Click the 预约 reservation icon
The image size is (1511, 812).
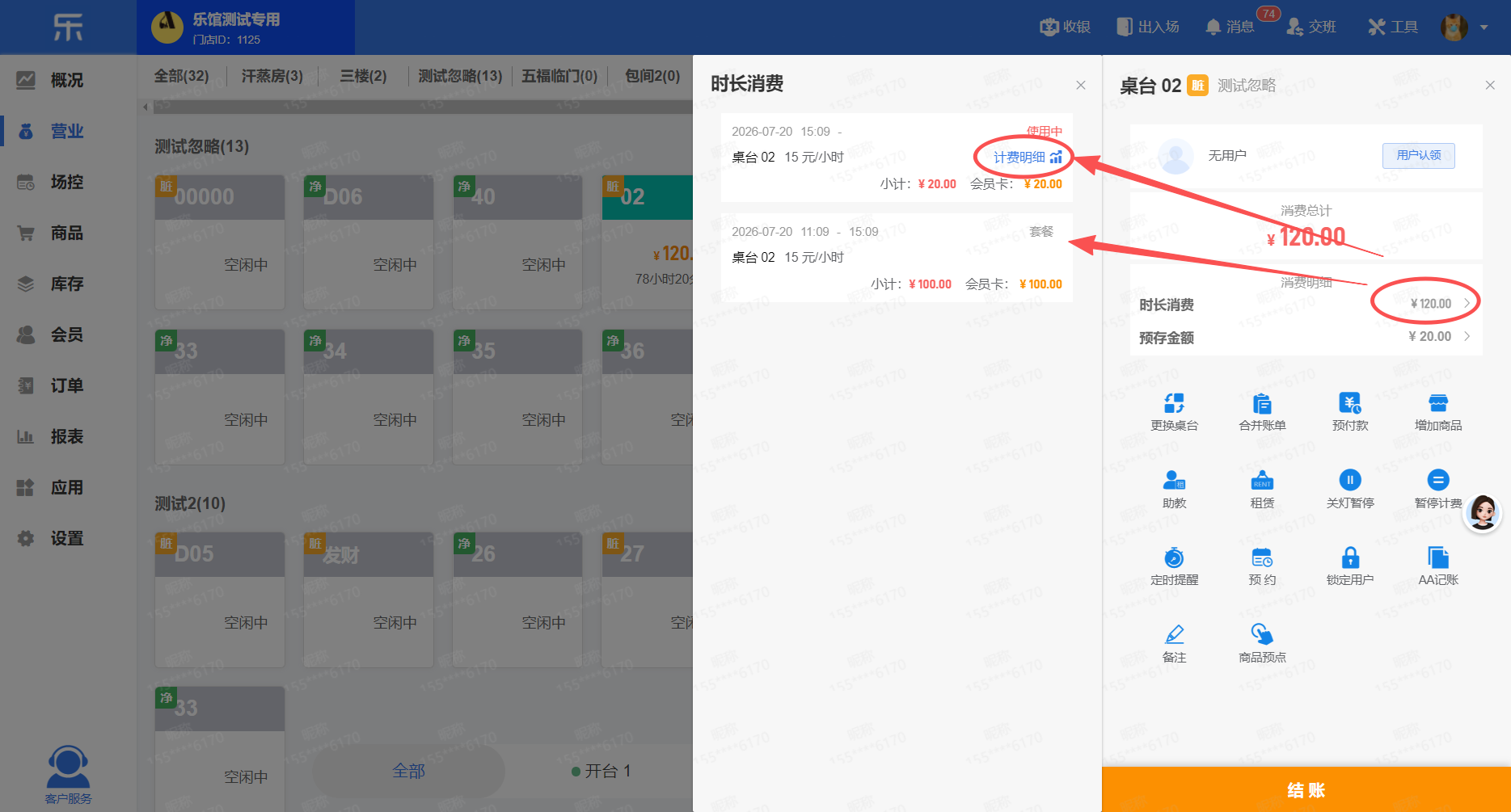click(x=1262, y=557)
